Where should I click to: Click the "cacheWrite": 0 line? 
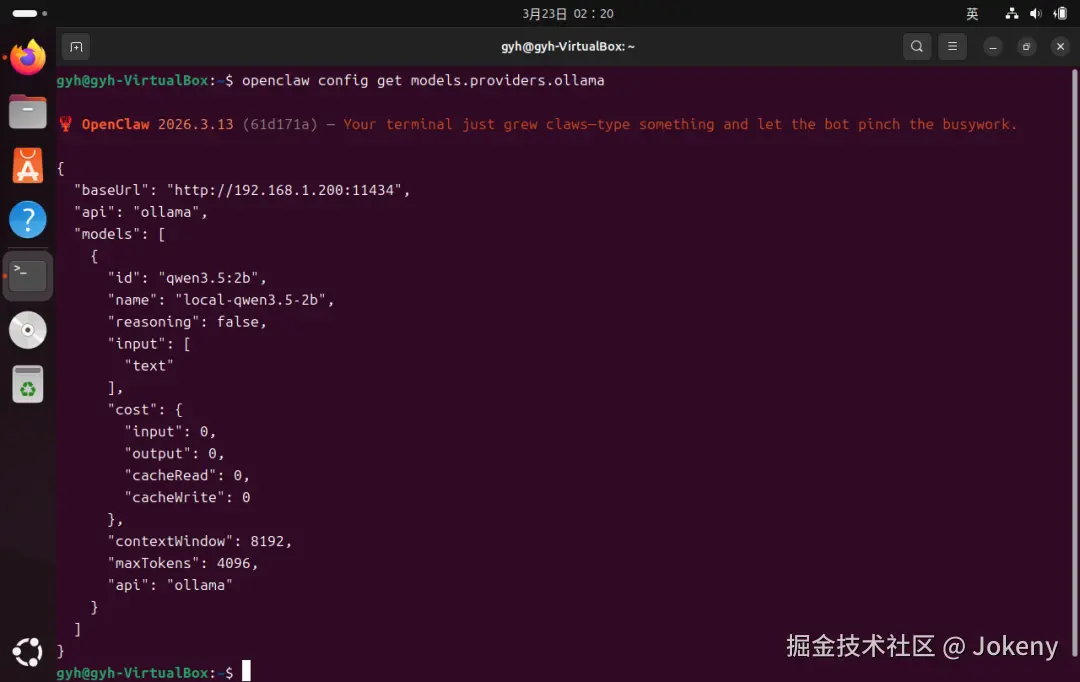(187, 497)
